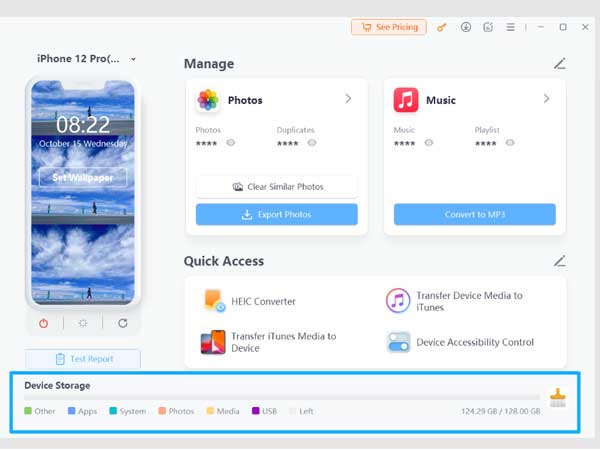
Task: Open the user account icon
Action: click(x=465, y=27)
